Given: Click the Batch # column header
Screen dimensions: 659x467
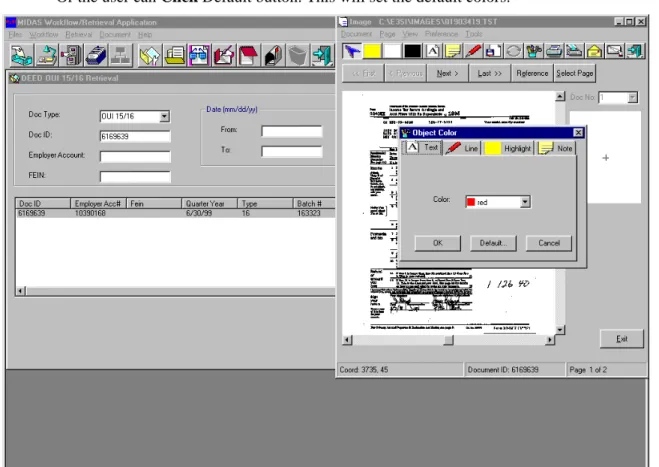Looking at the screenshot, I should click(x=314, y=203).
